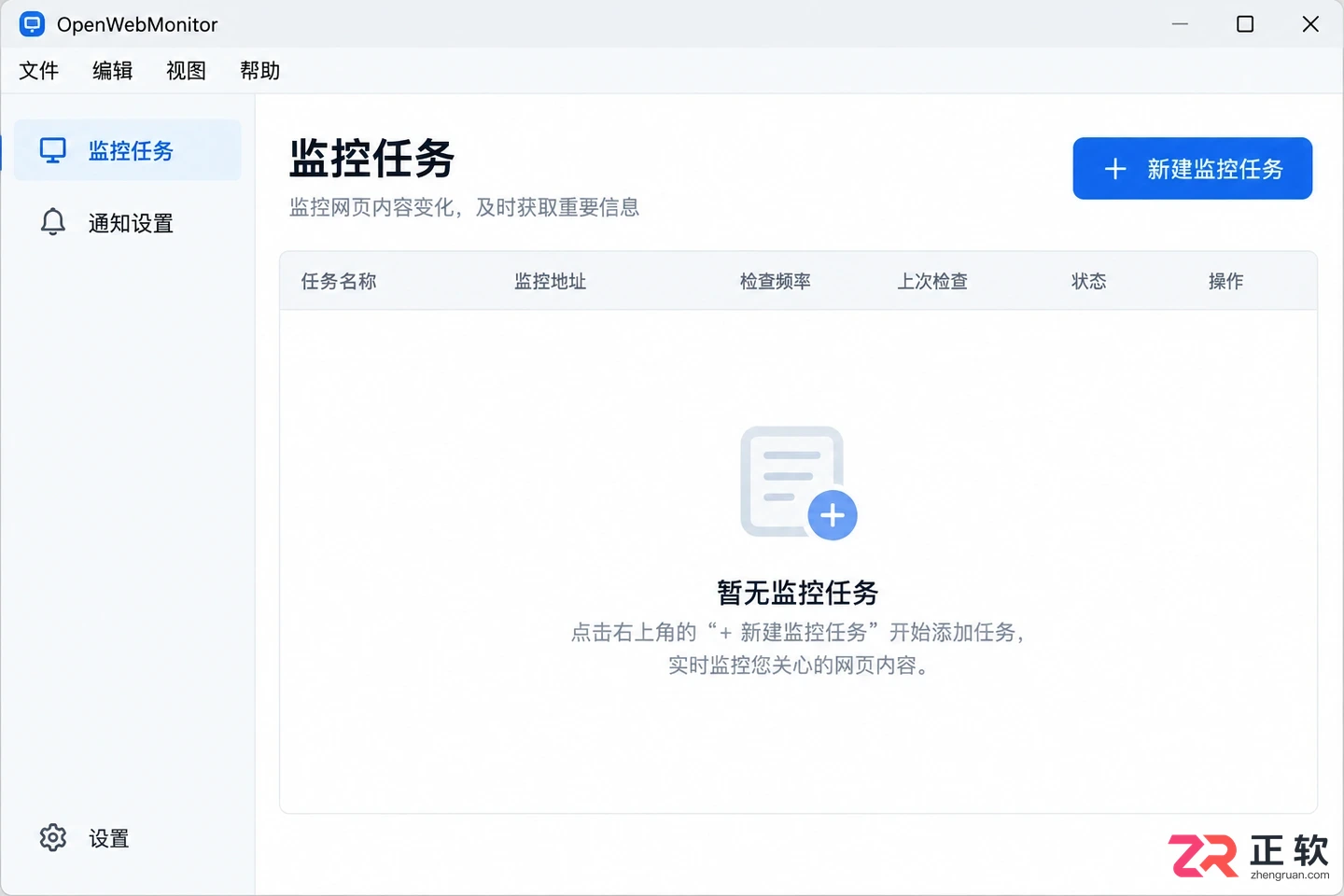Click the bell icon beside 通知设置

click(53, 222)
